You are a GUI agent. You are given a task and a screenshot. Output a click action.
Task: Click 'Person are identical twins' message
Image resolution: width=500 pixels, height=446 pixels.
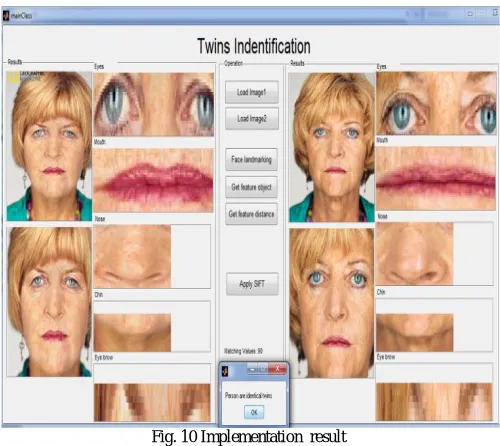(x=248, y=396)
